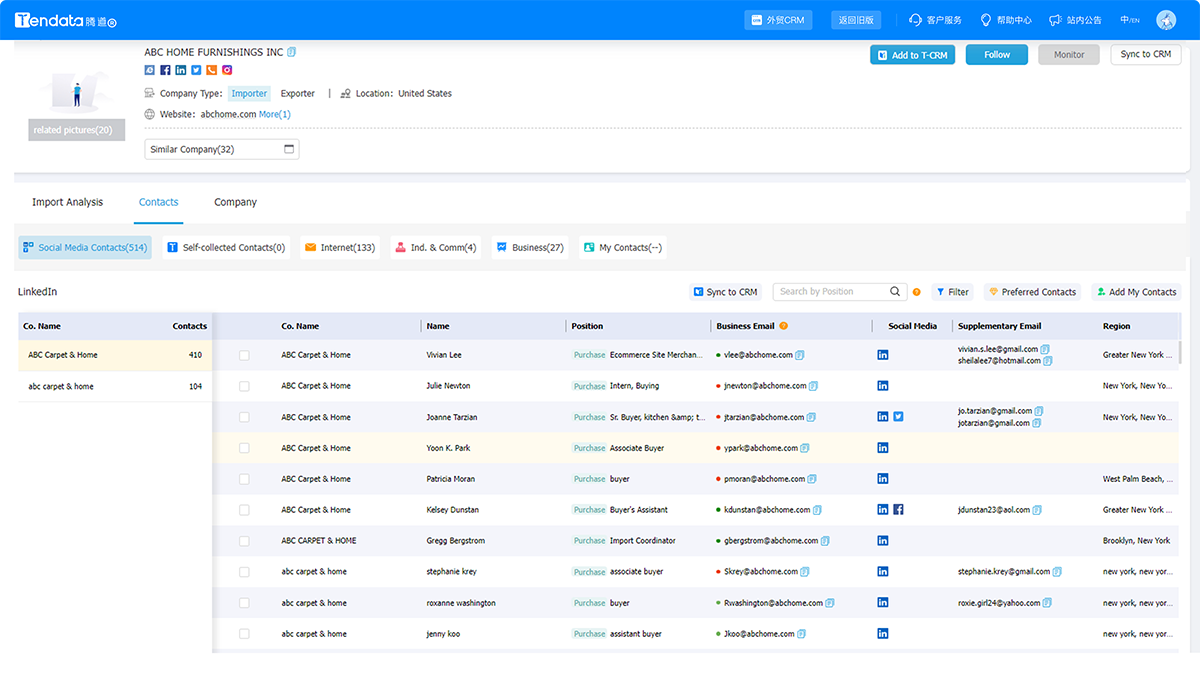
Task: Open Julie Newton's LinkedIn profile icon
Action: pos(883,386)
